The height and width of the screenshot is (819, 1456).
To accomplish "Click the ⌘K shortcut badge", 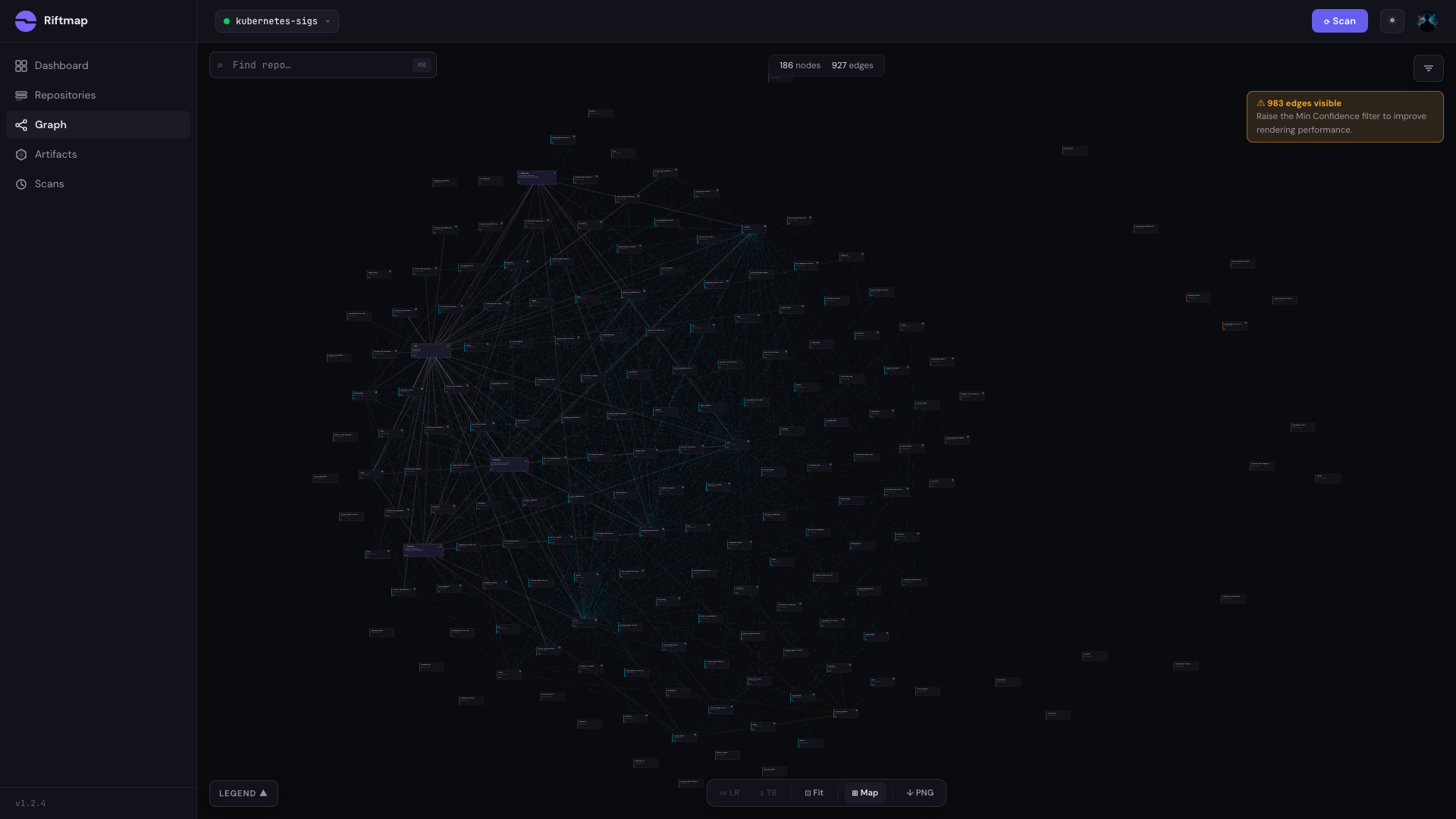I will click(x=422, y=65).
